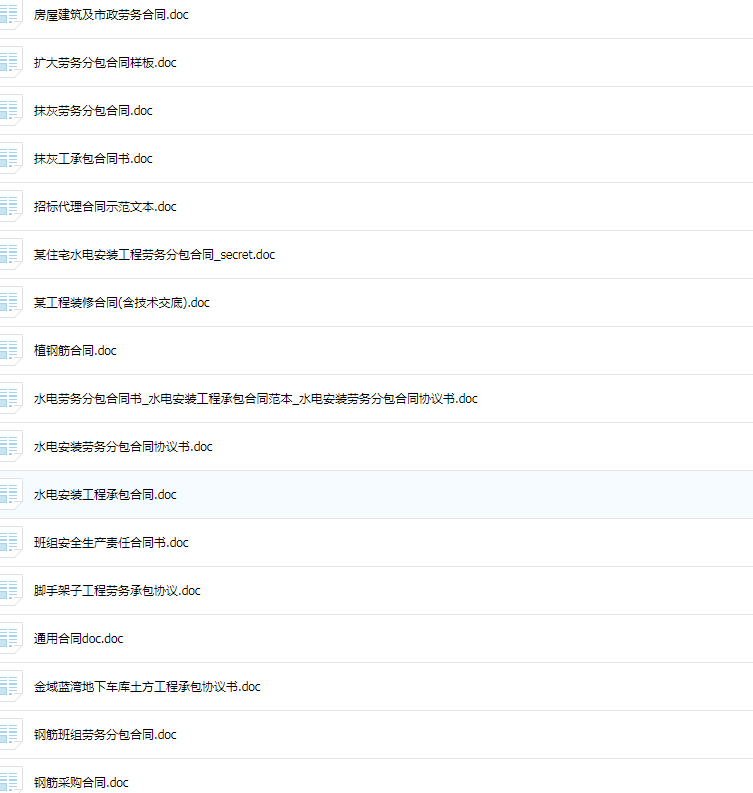Open 某住宅水电安装工程劳务分包合同_secret.doc
Viewport: 753px width, 793px height.
[154, 254]
